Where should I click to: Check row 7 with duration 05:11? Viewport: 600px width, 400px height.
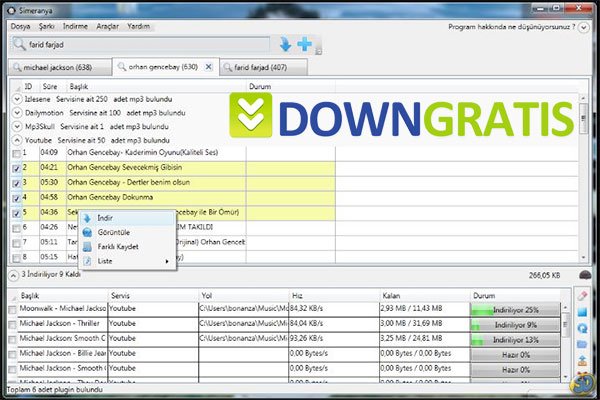tap(16, 243)
